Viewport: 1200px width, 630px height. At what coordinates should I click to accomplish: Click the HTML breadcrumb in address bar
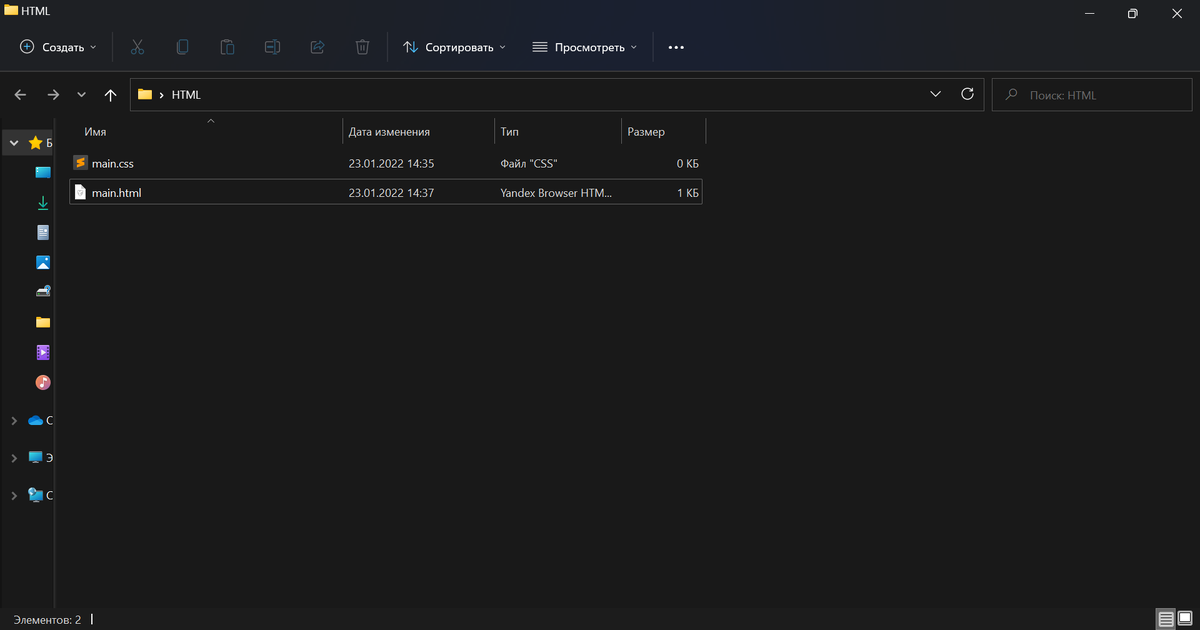pos(186,95)
